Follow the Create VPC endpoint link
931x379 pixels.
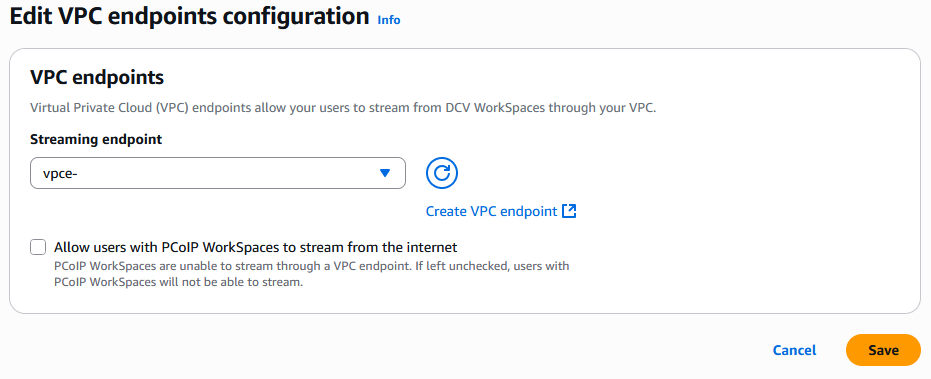pyautogui.click(x=492, y=211)
